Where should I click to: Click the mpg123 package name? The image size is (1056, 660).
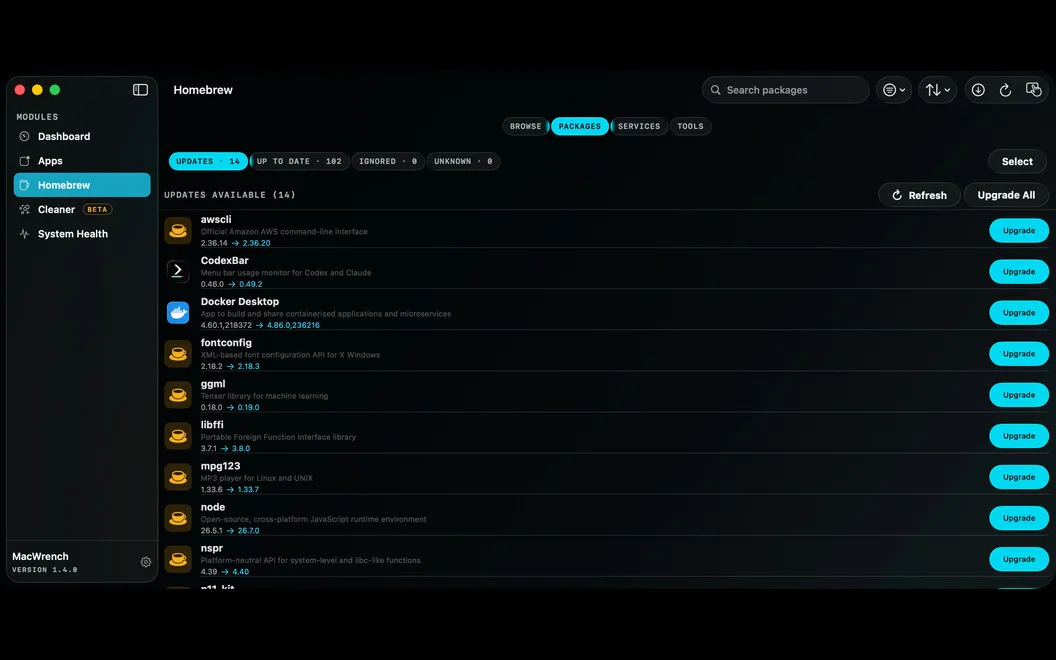coord(220,466)
